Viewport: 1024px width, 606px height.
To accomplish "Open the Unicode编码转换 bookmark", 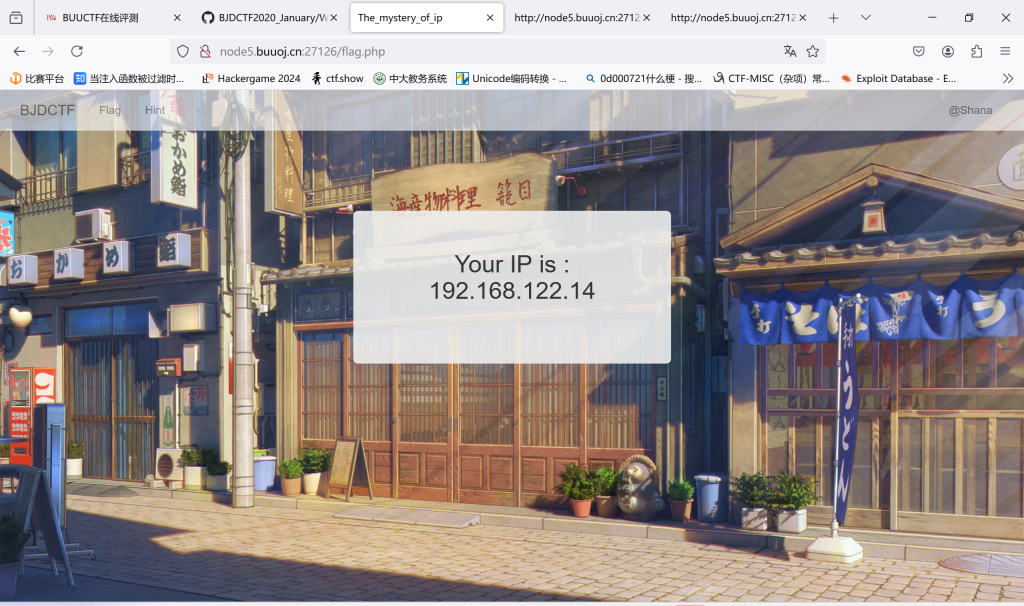I will (511, 78).
